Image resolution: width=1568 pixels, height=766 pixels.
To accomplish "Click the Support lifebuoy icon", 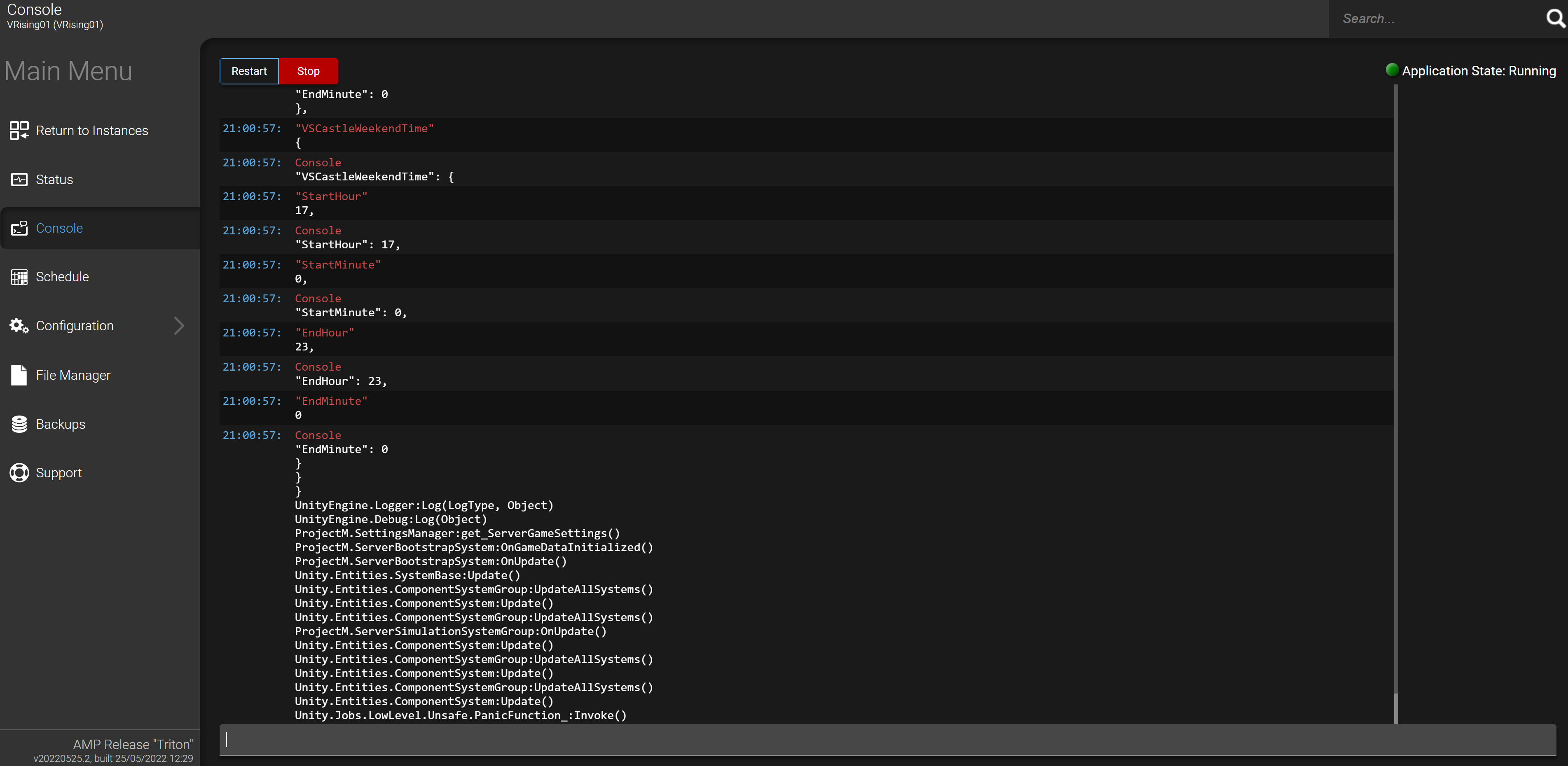I will pyautogui.click(x=19, y=473).
